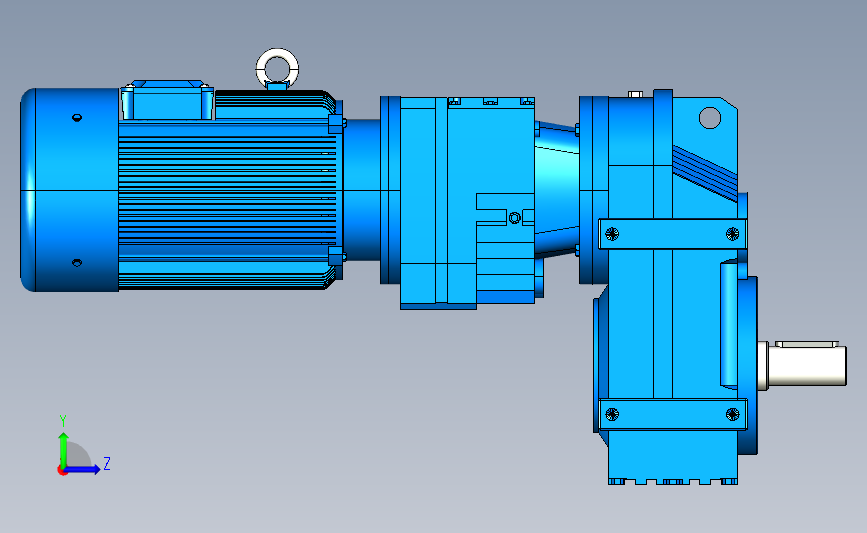867x533 pixels.
Task: Select the finned motor housing body
Action: 228,190
